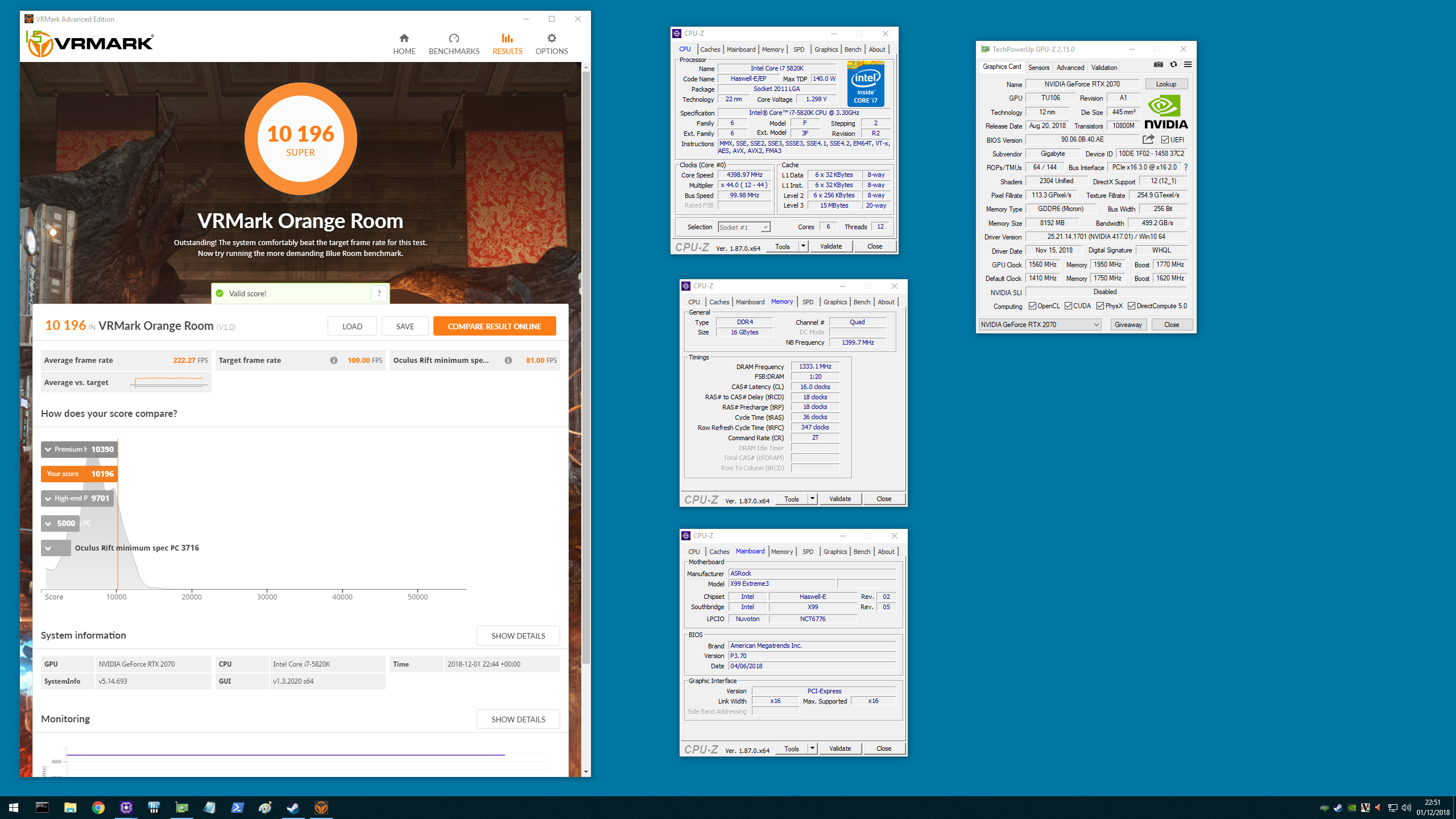Open VRMark OPTIONS gear
The height and width of the screenshot is (819, 1456).
click(551, 44)
